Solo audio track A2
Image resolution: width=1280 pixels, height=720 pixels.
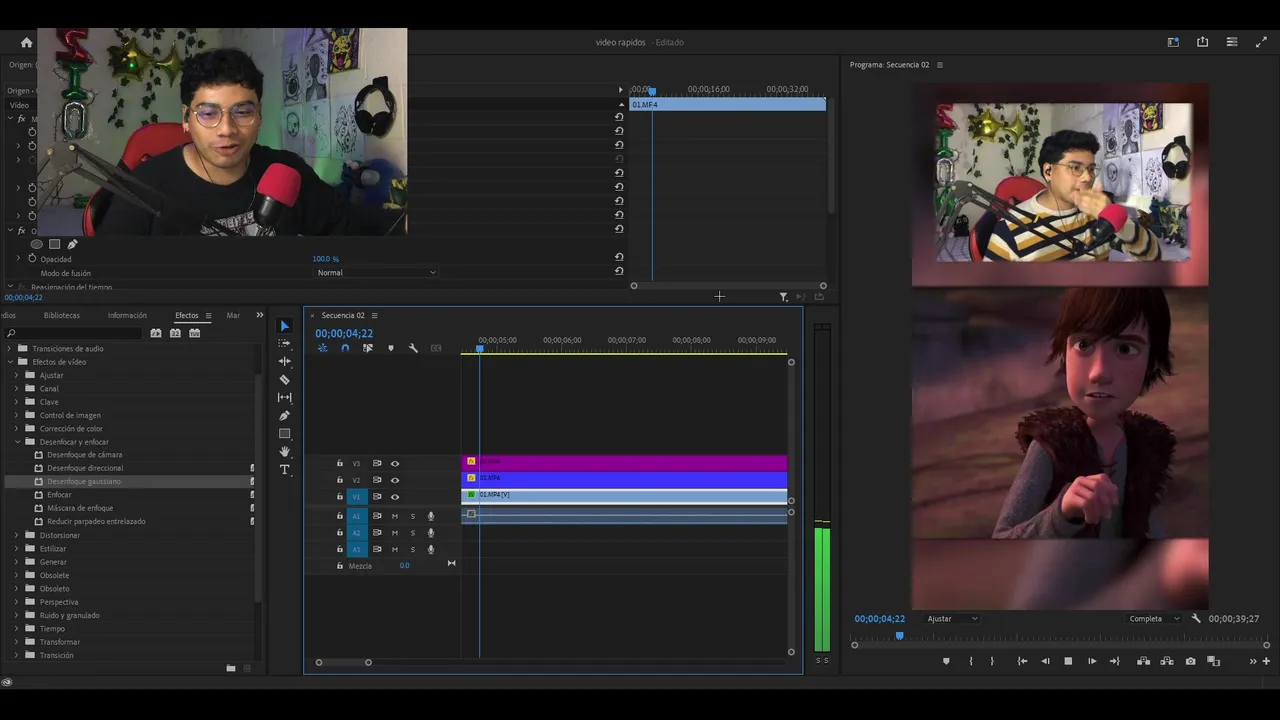click(x=412, y=533)
